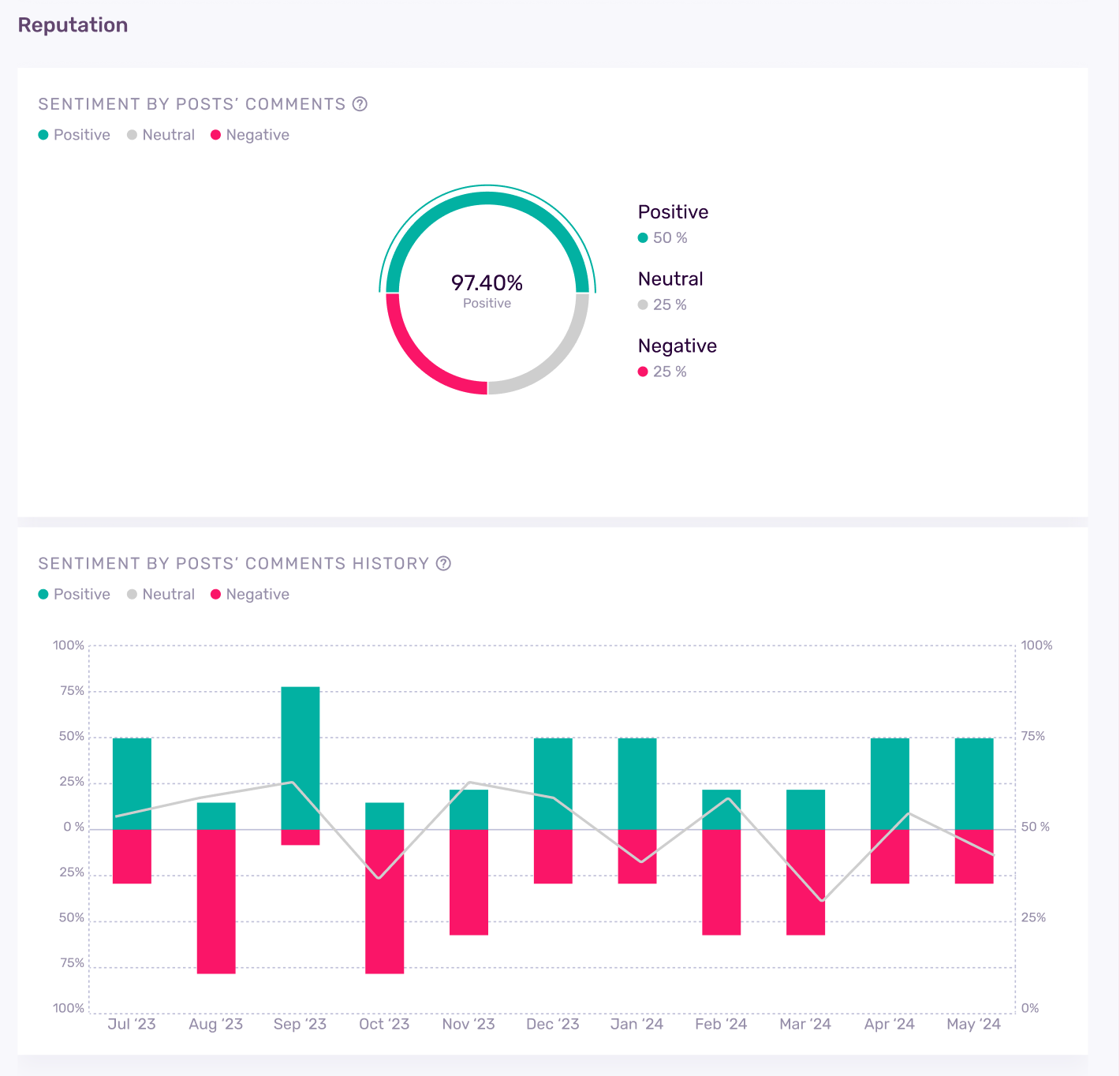Hide Positive series in history chart legend
Viewport: 1120px width, 1076px height.
(74, 594)
